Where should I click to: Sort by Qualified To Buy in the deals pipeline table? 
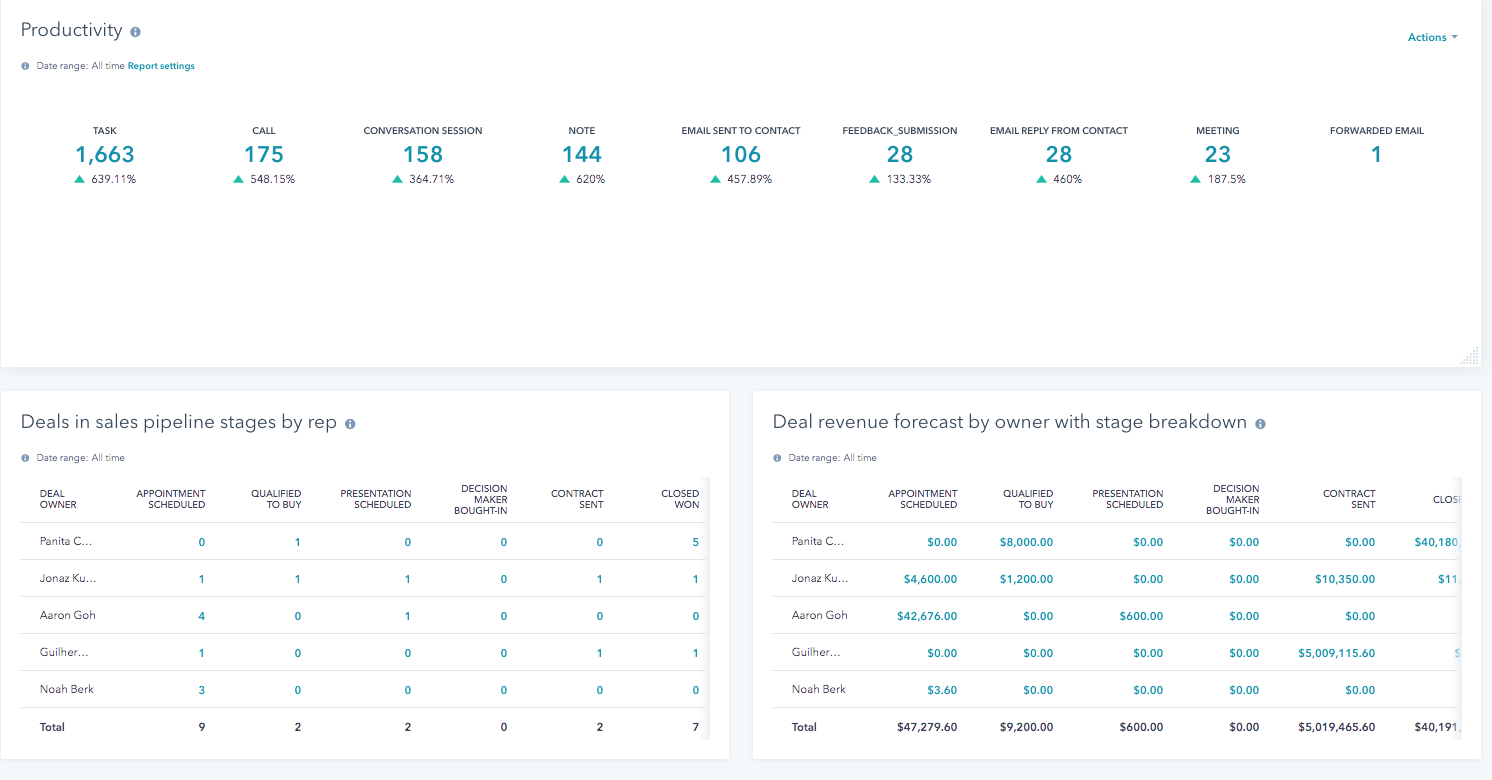click(276, 499)
